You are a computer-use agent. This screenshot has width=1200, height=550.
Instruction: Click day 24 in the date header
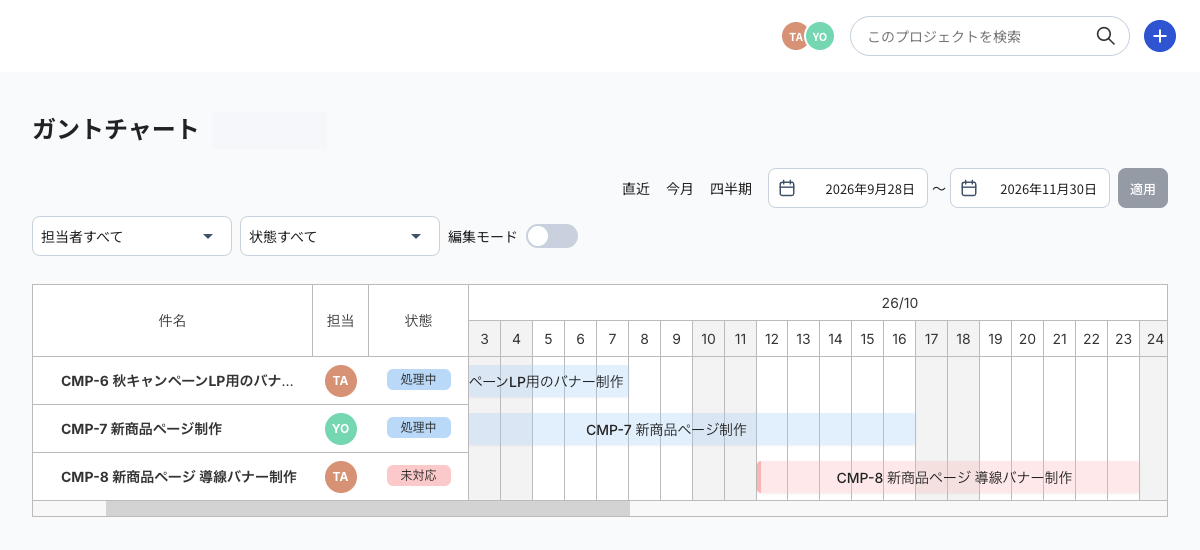[x=1155, y=339]
